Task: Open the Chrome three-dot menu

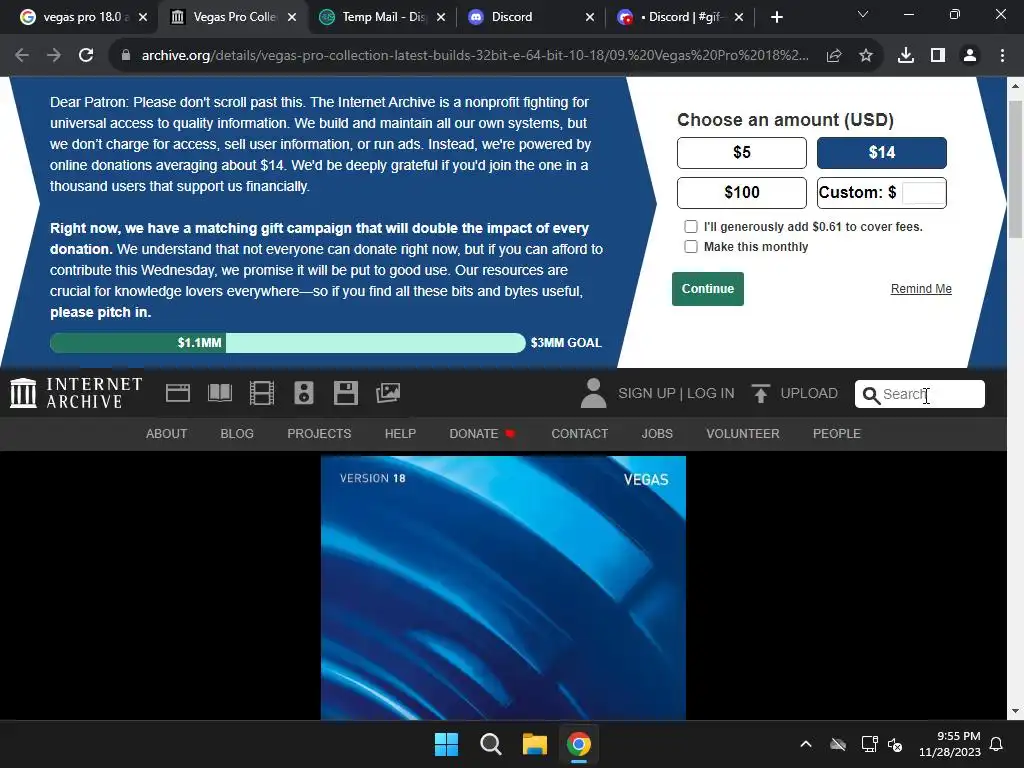Action: [x=1002, y=56]
